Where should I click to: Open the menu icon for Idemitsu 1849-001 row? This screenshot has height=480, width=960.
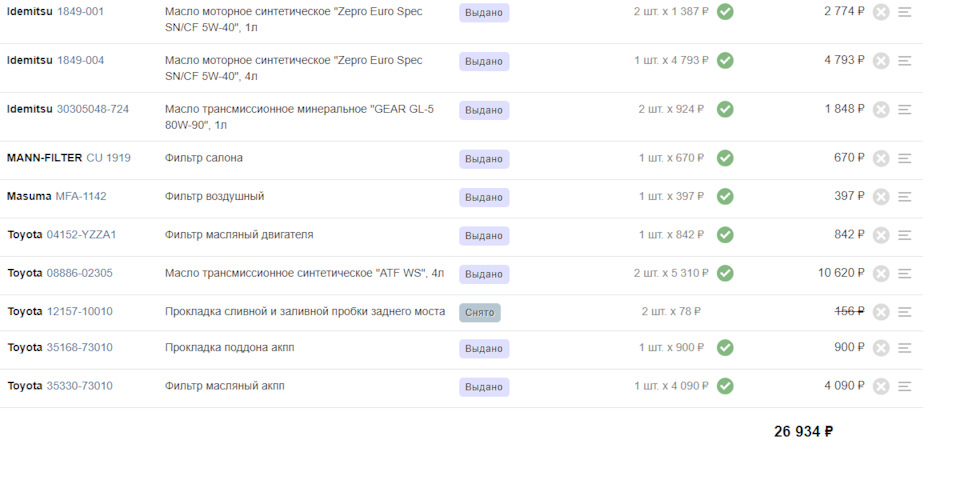click(x=904, y=12)
